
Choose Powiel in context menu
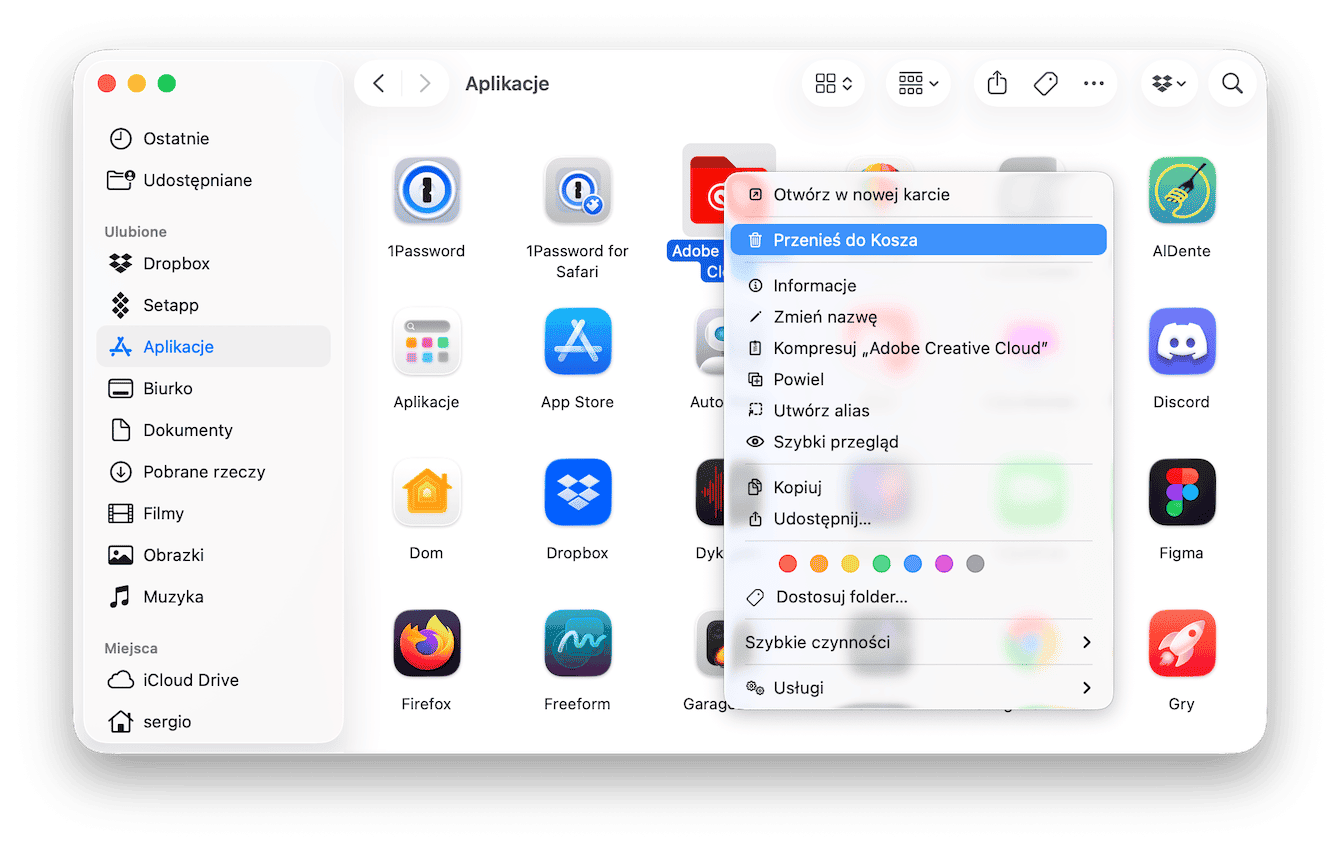[918, 379]
